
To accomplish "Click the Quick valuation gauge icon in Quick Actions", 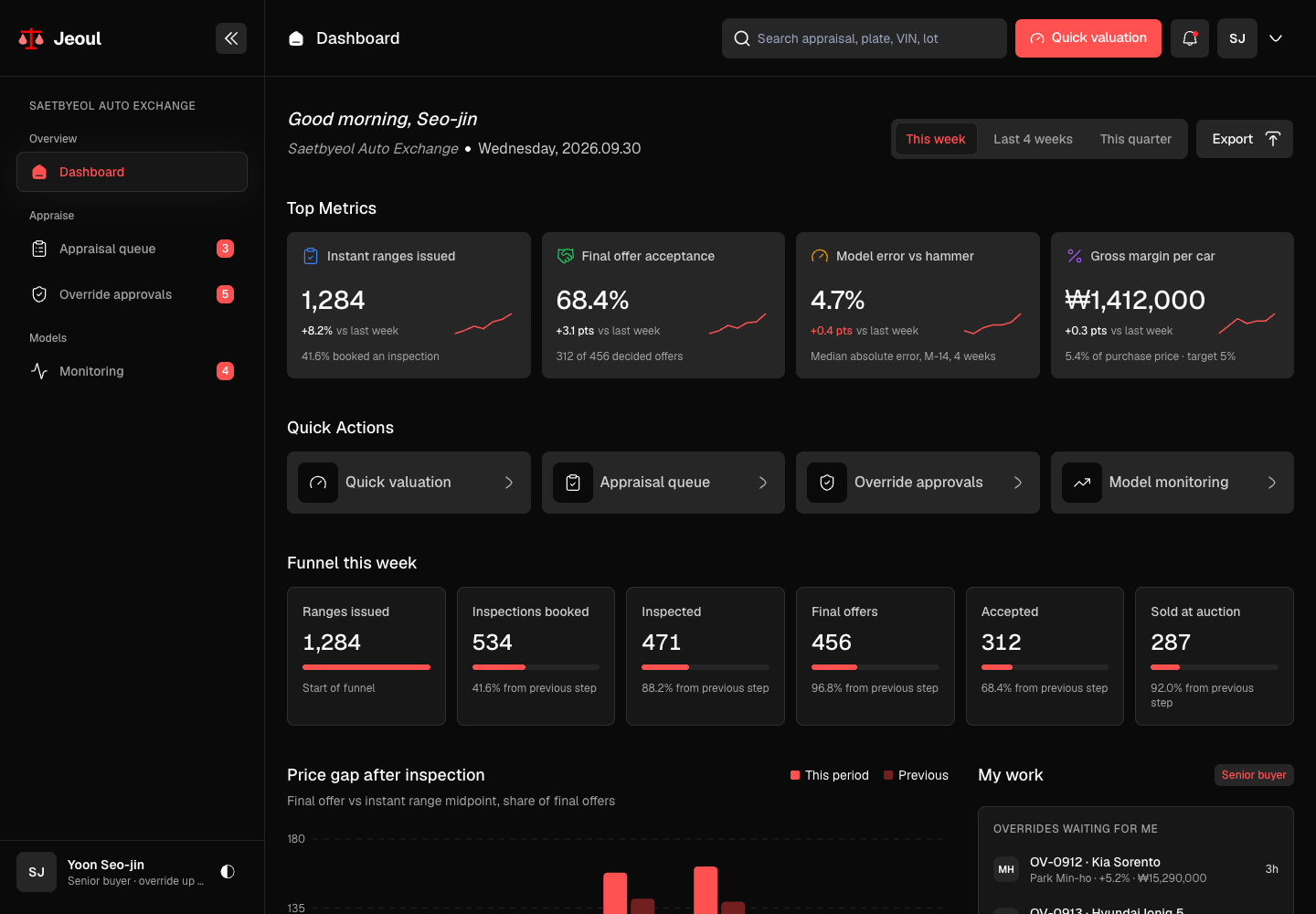I will click(318, 483).
